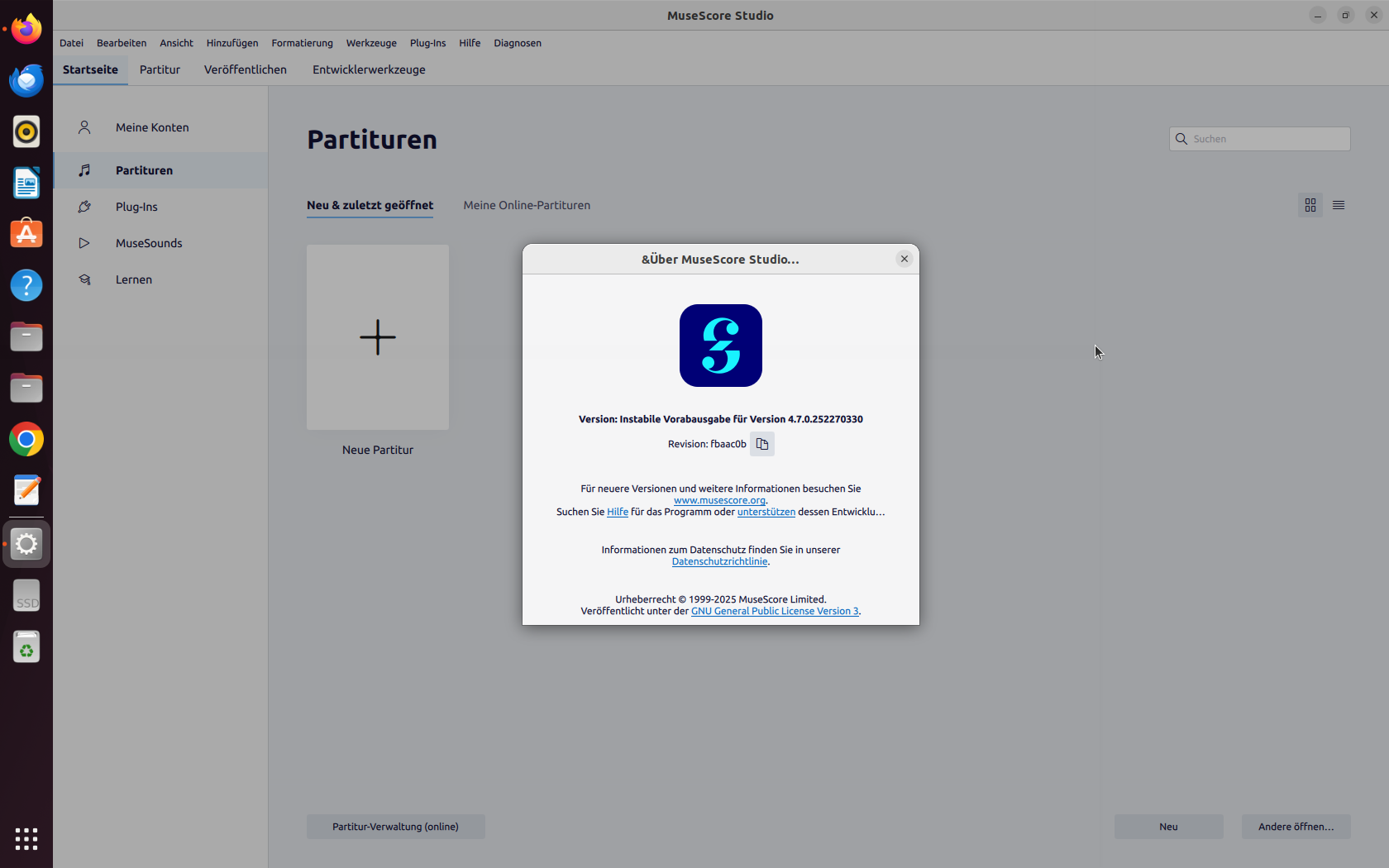
Task: Open the Datei menu
Action: click(71, 43)
